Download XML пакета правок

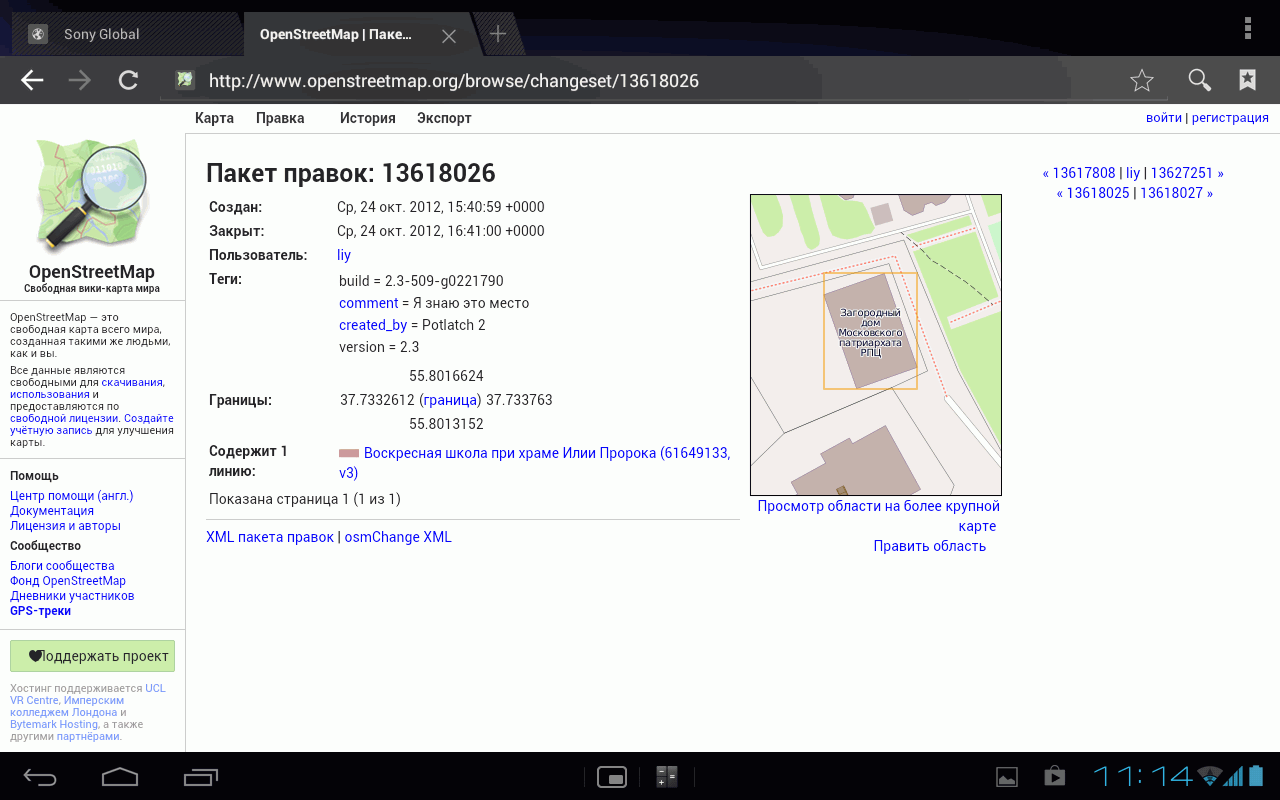pos(270,537)
